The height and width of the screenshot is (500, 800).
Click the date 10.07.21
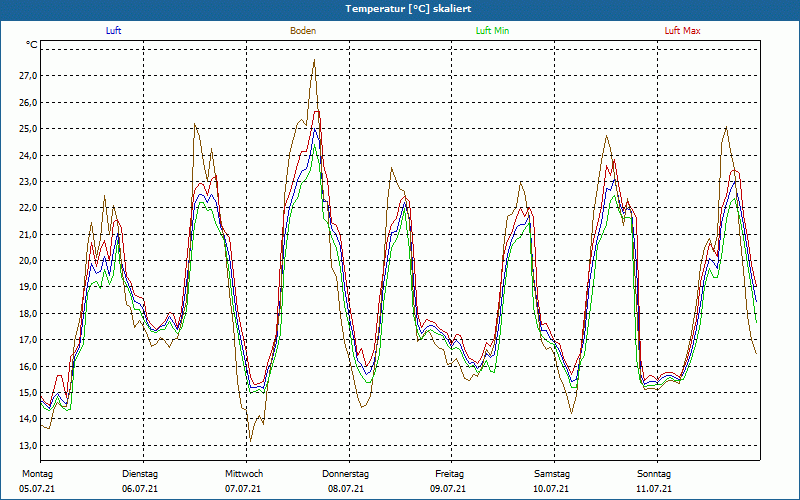(x=552, y=489)
